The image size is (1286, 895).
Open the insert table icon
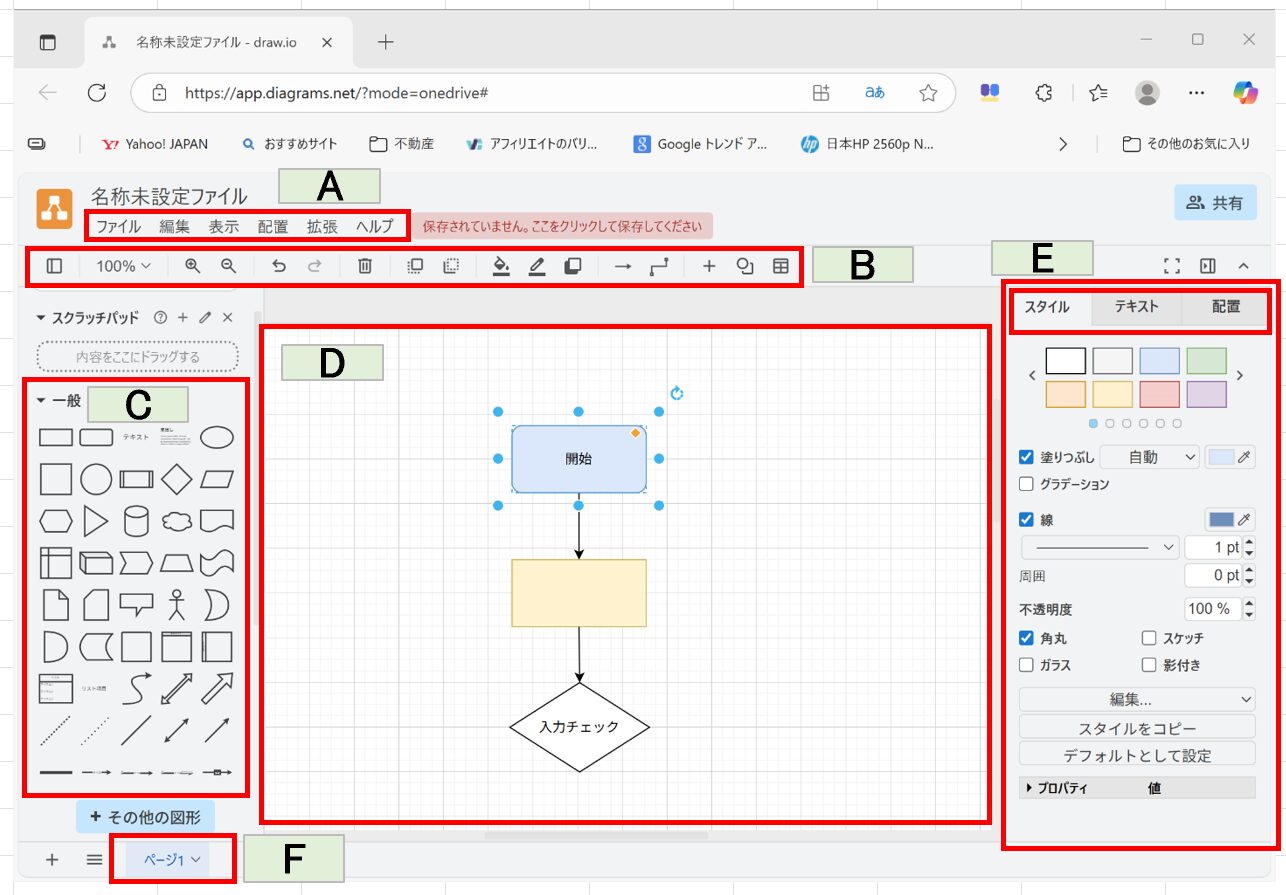tap(780, 266)
